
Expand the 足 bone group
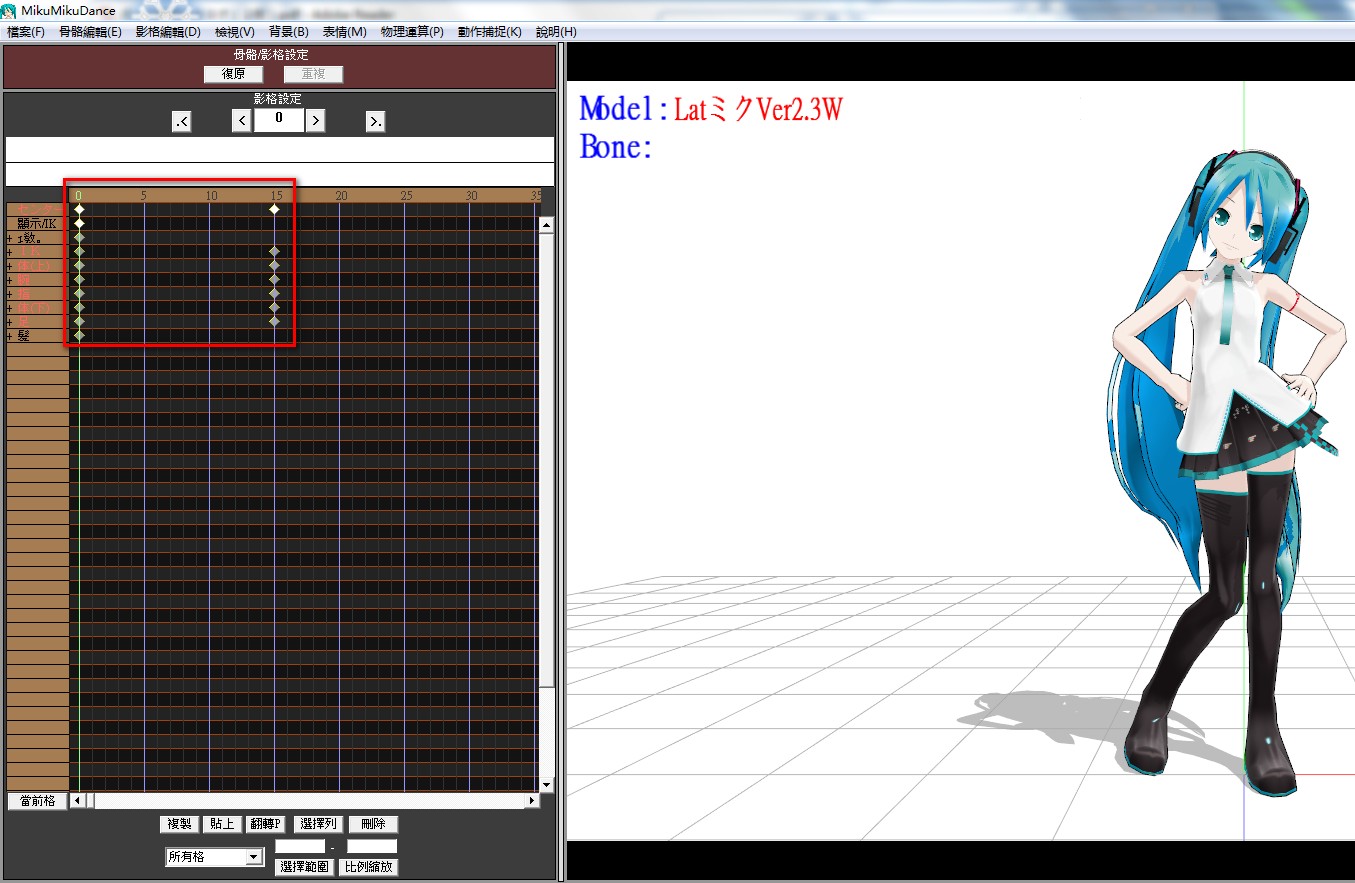[10, 322]
